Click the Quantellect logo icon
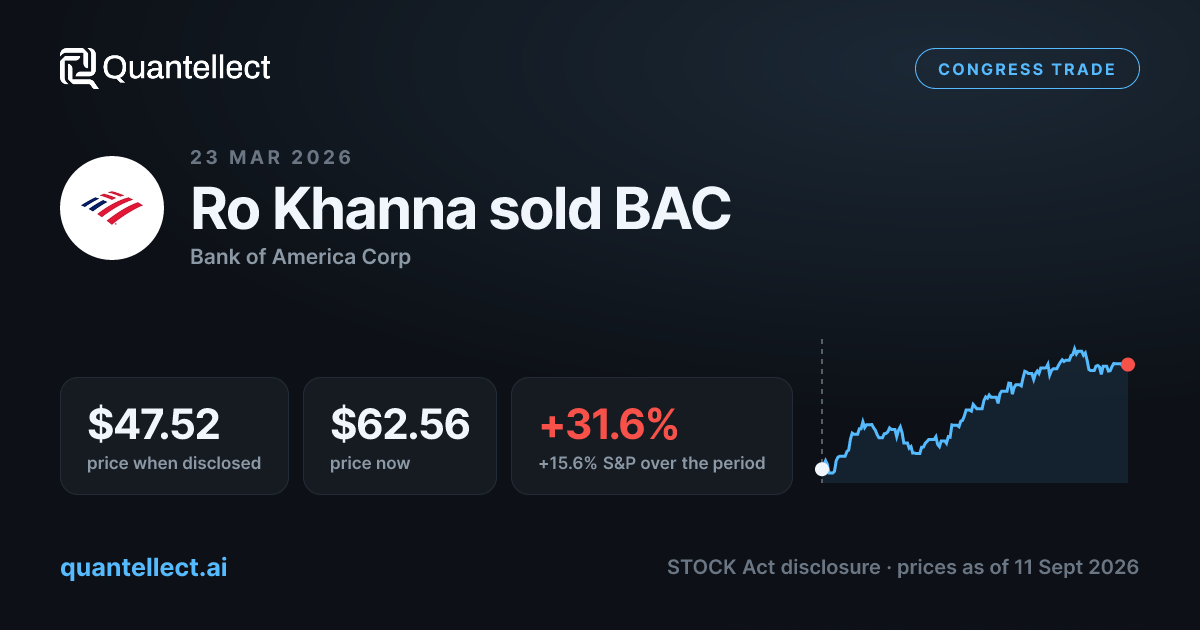 click(78, 68)
